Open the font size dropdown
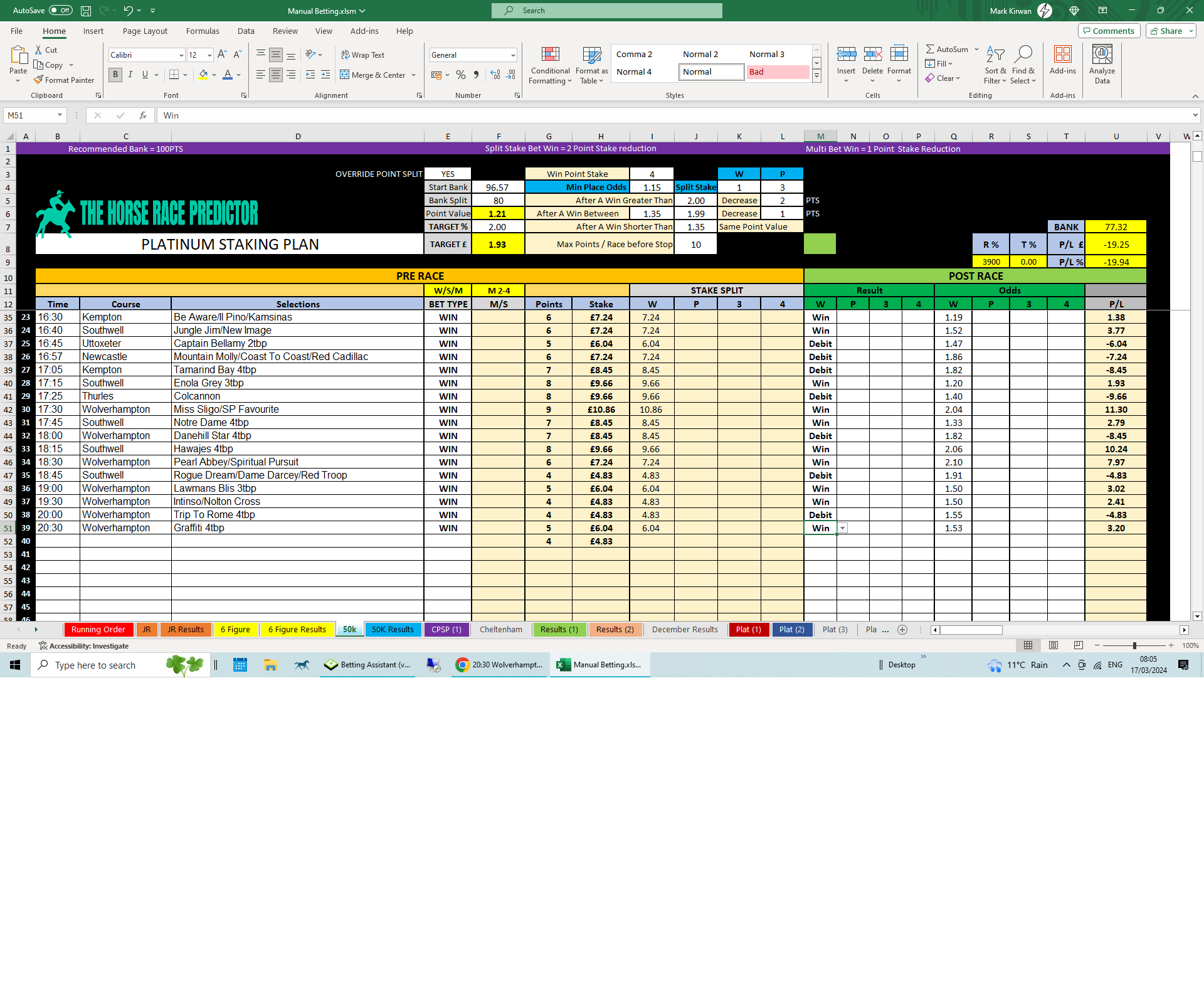The height and width of the screenshot is (986, 1204). (209, 55)
